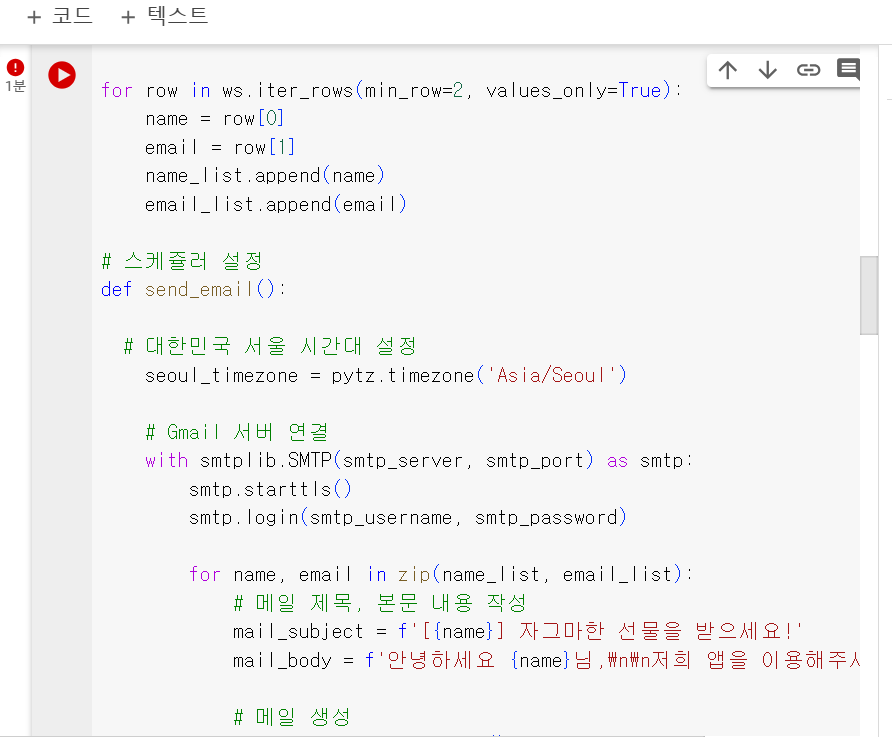Click the 'name = row[0]' line

tap(214, 119)
